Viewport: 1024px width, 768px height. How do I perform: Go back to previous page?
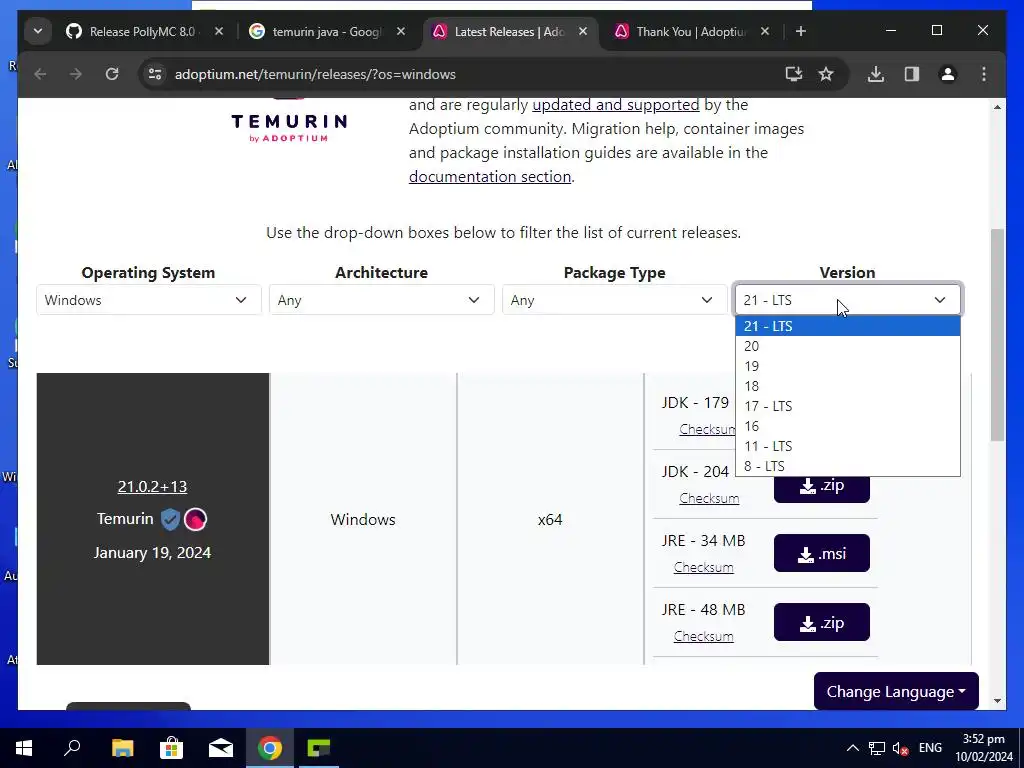coord(40,74)
